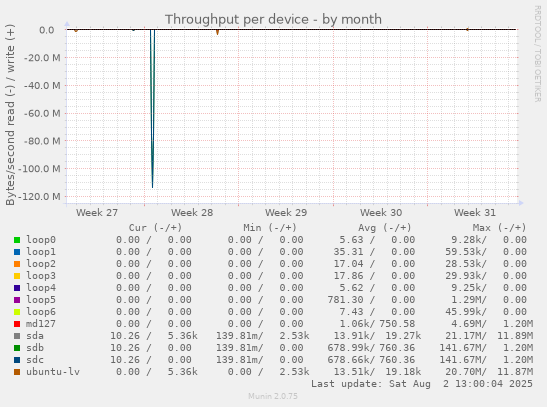Click the dark green sdb swatch
Image resolution: width=547 pixels, height=407 pixels.
17,348
